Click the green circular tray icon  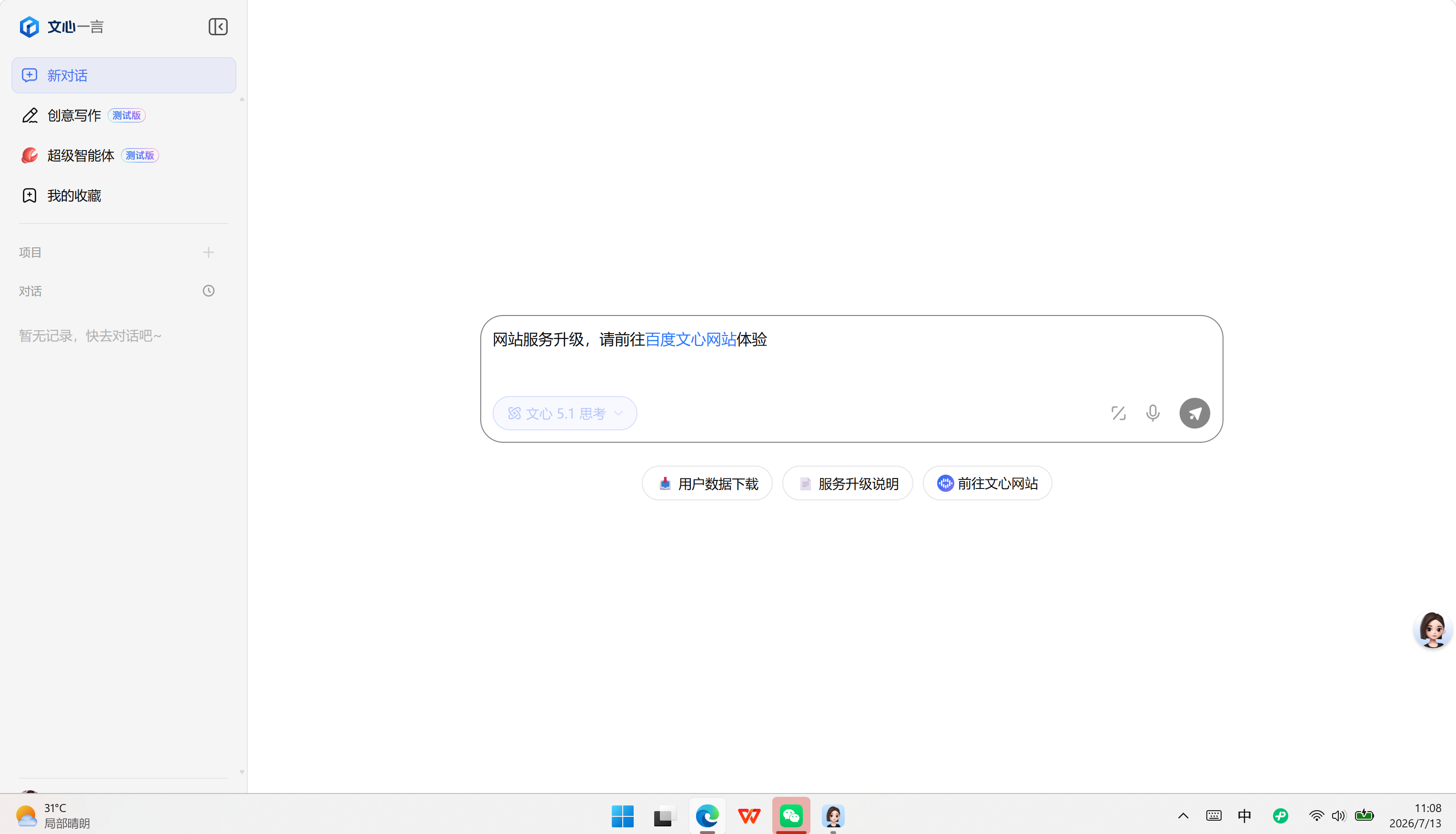click(x=1280, y=816)
